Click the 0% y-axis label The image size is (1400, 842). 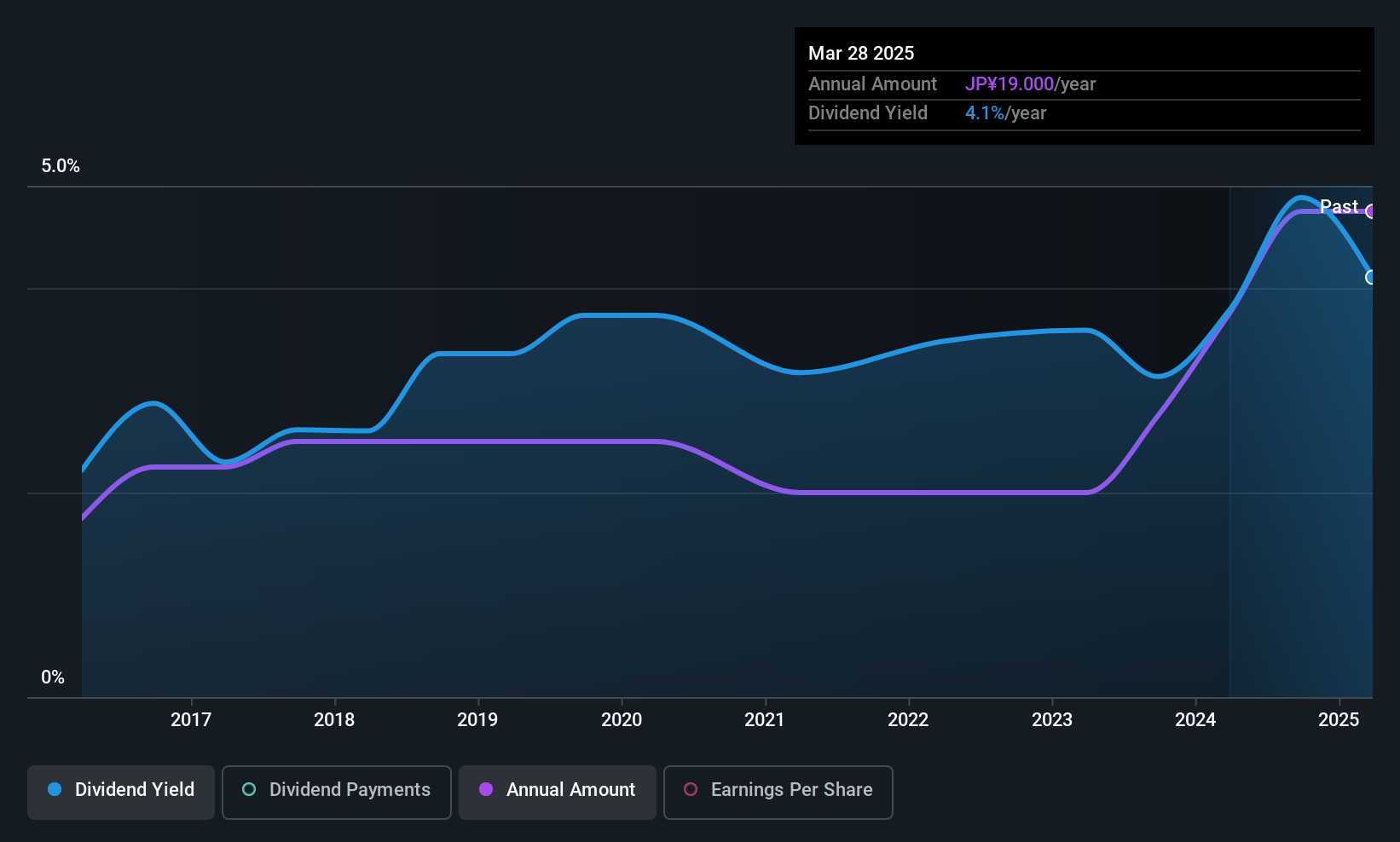pos(53,678)
